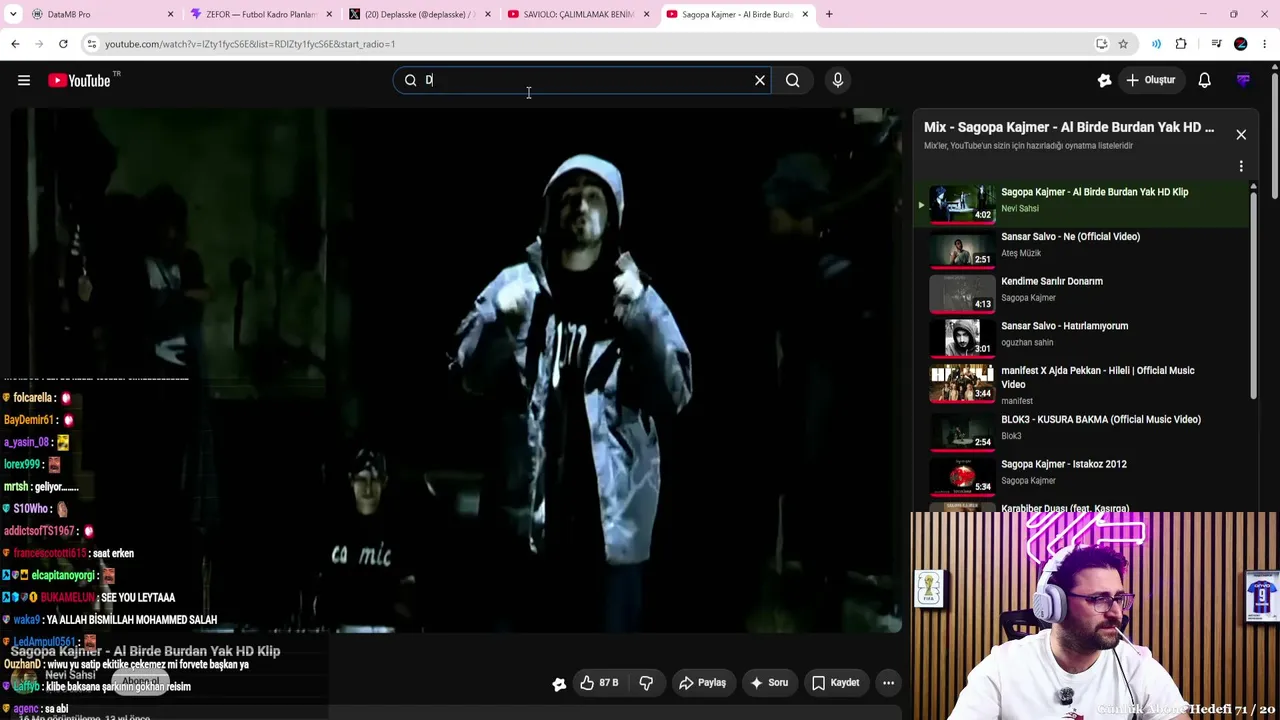
Task: Open the media control toolbar icon
Action: 1216,44
